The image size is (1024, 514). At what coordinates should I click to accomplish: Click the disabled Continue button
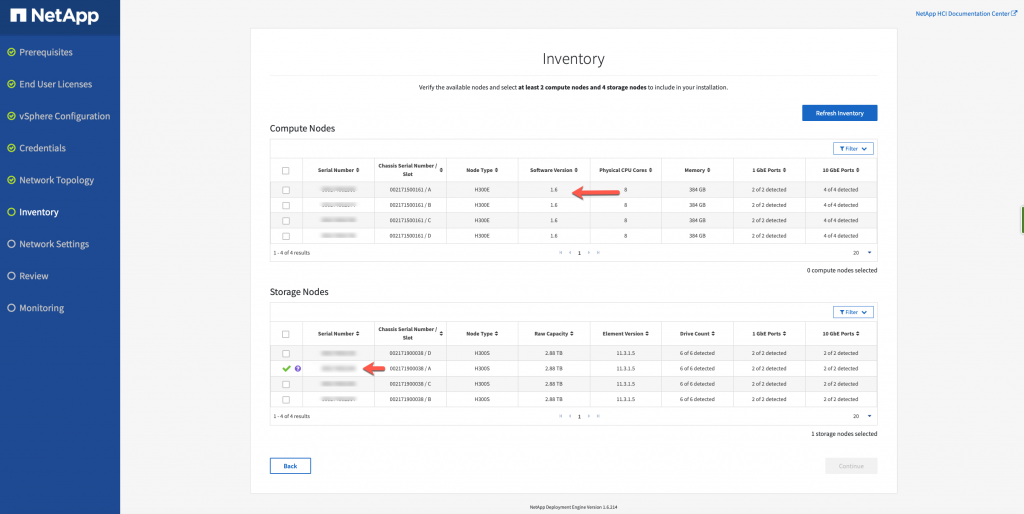click(851, 466)
